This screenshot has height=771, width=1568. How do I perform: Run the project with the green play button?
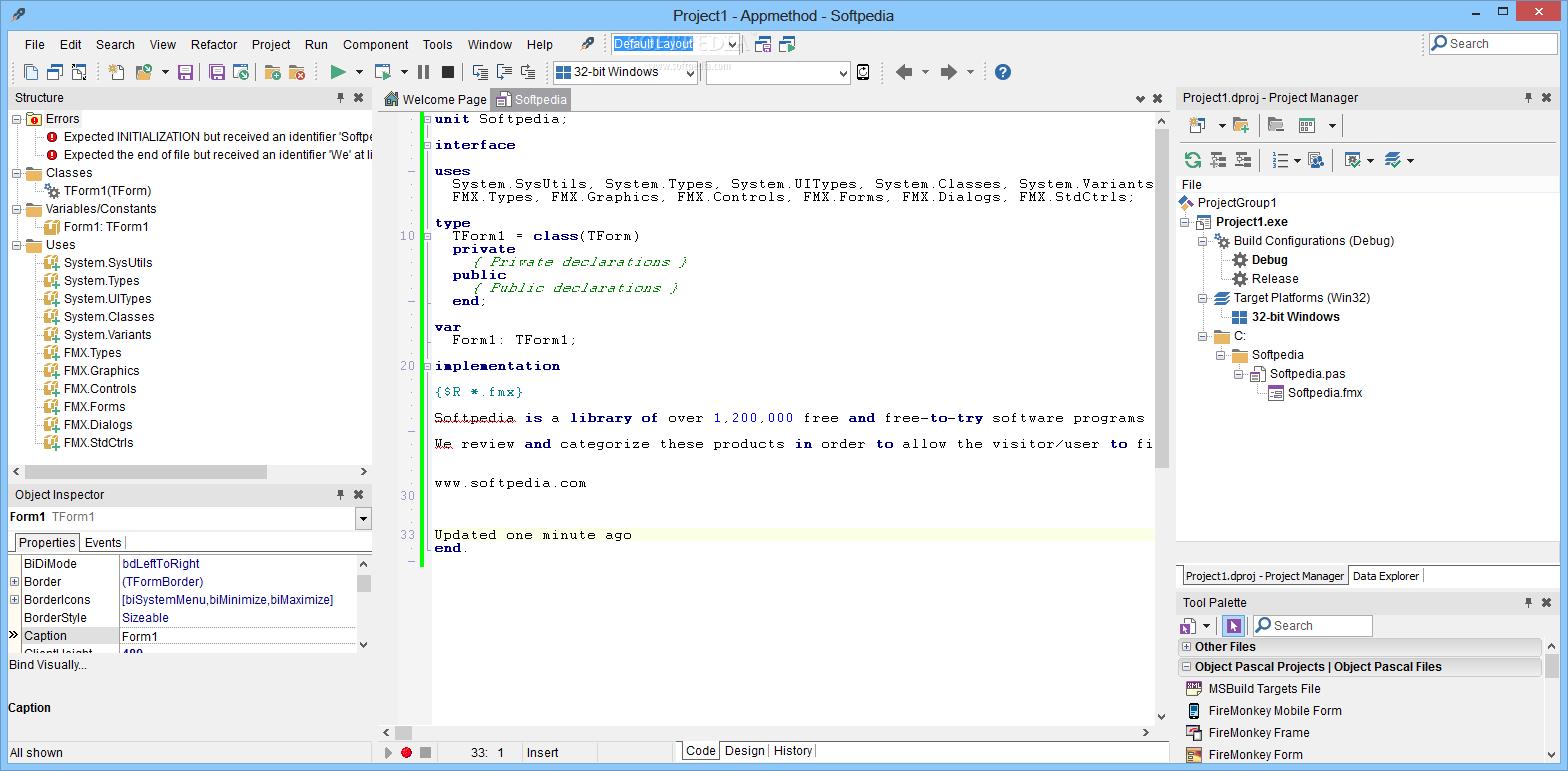338,72
